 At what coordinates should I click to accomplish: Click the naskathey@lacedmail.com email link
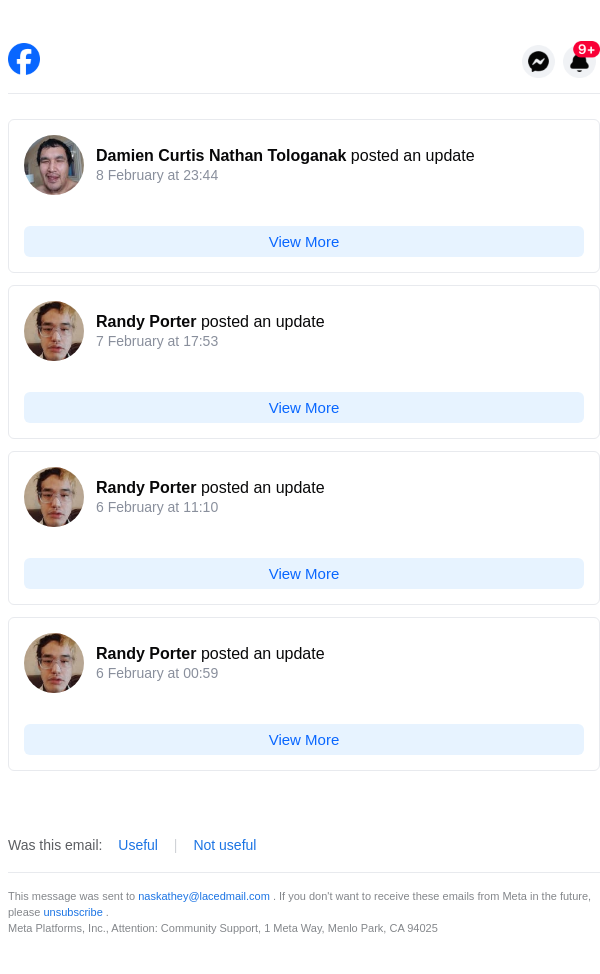pos(204,896)
